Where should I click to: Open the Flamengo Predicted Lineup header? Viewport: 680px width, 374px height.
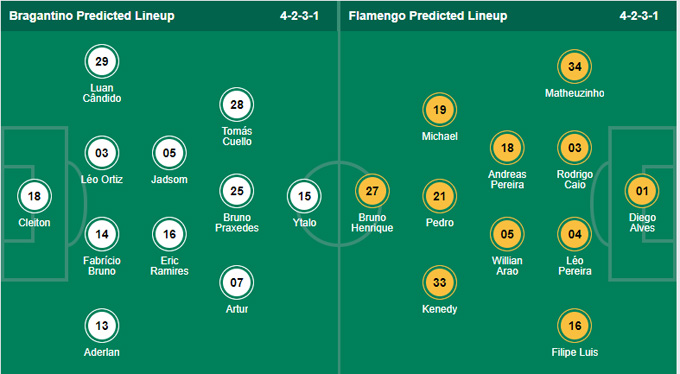pyautogui.click(x=428, y=16)
